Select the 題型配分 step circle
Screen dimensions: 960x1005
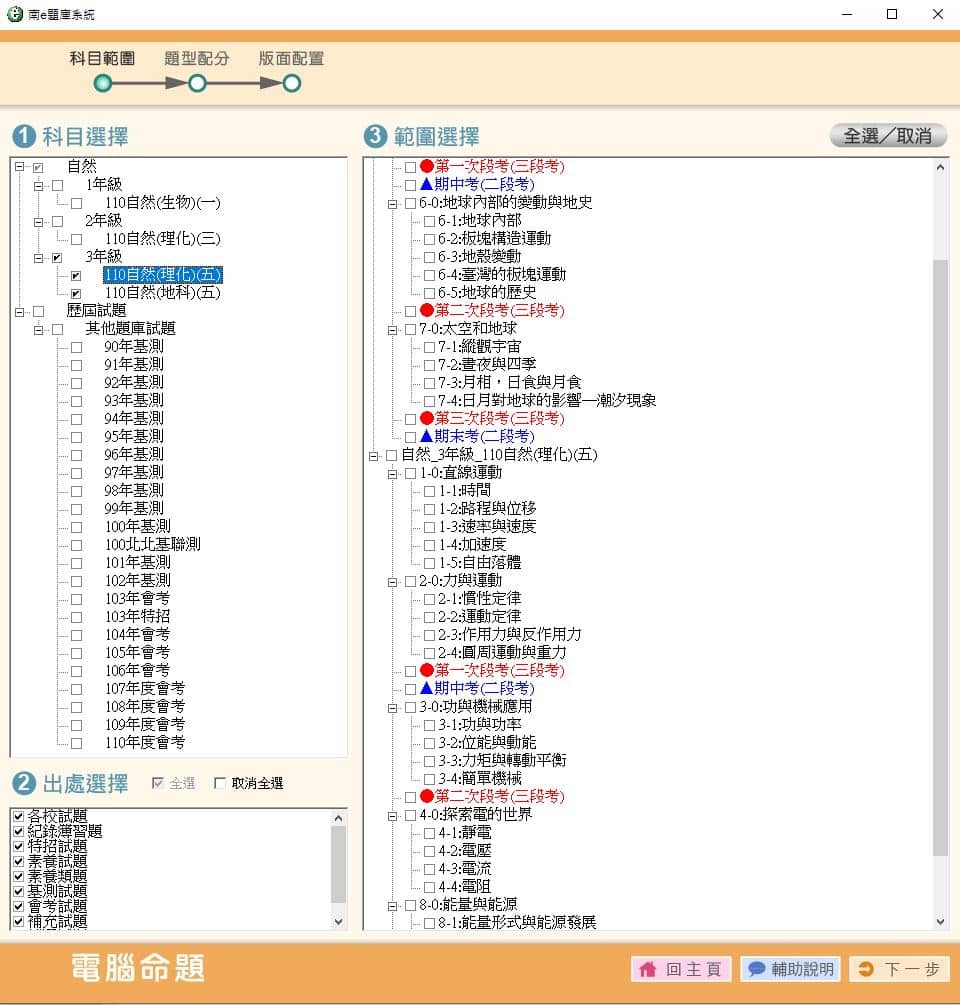point(197,83)
